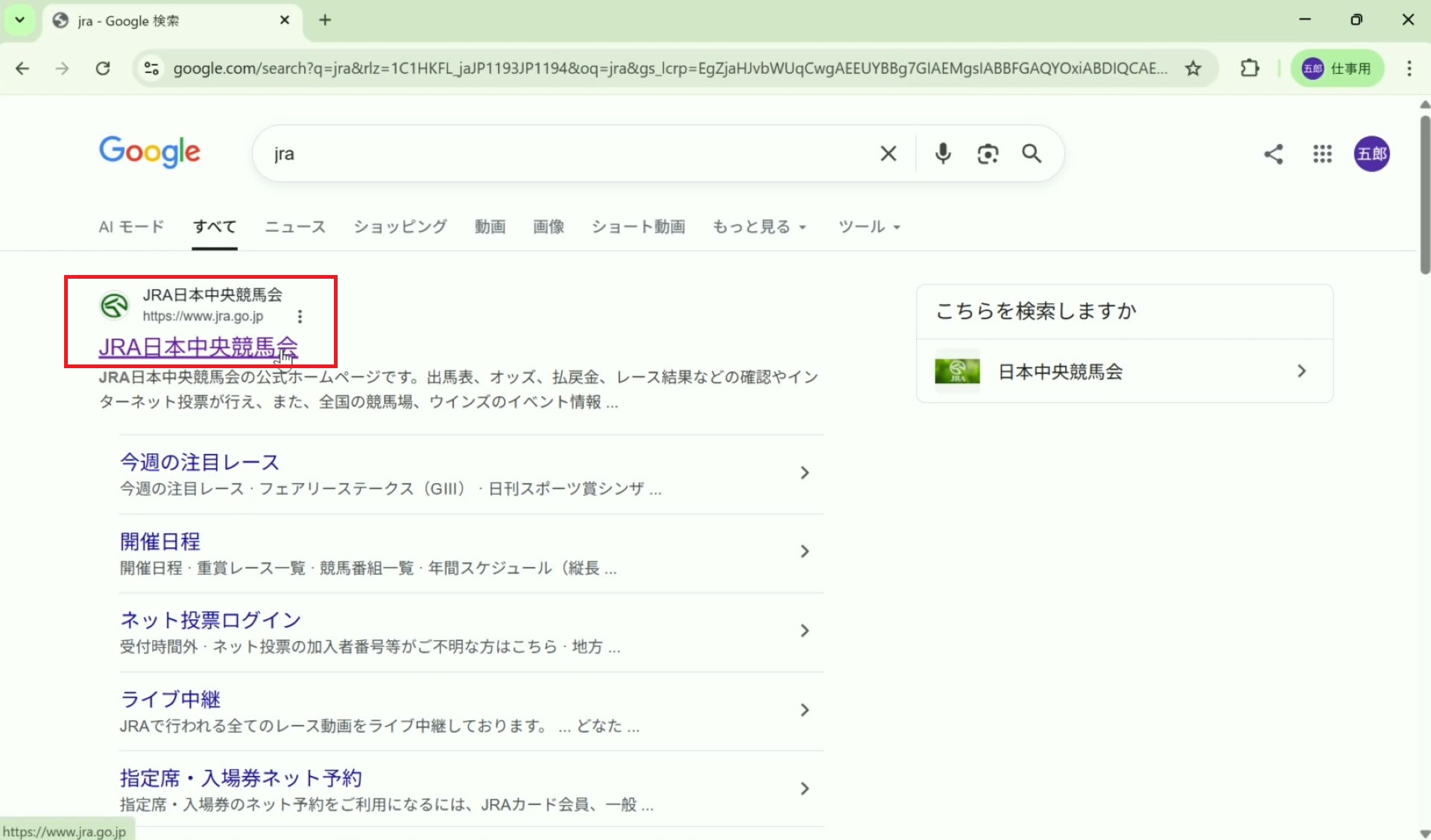Open the Chrome extensions puzzle icon
This screenshot has height=840, width=1431.
pos(1250,69)
